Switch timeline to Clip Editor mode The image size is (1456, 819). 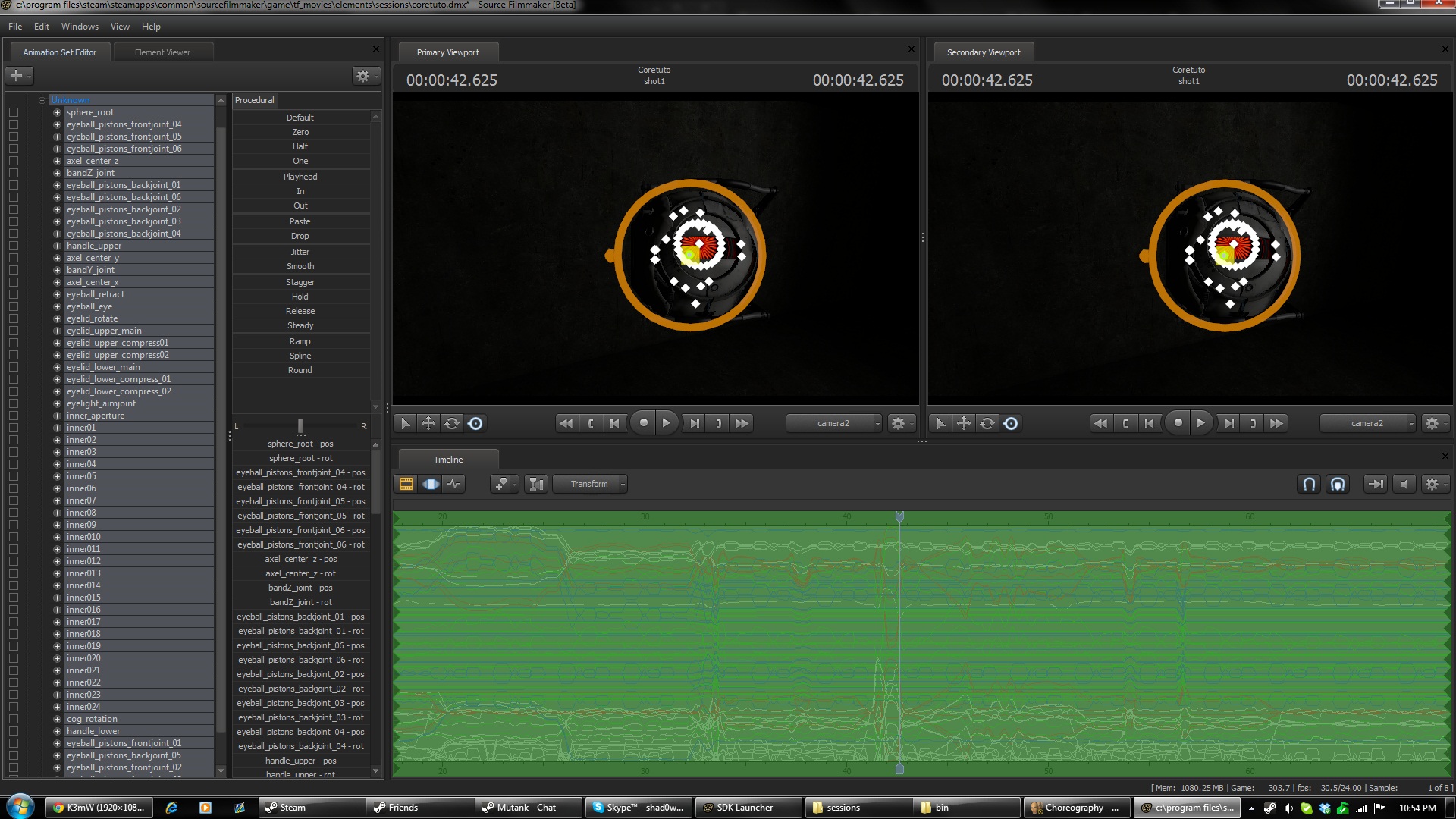406,484
